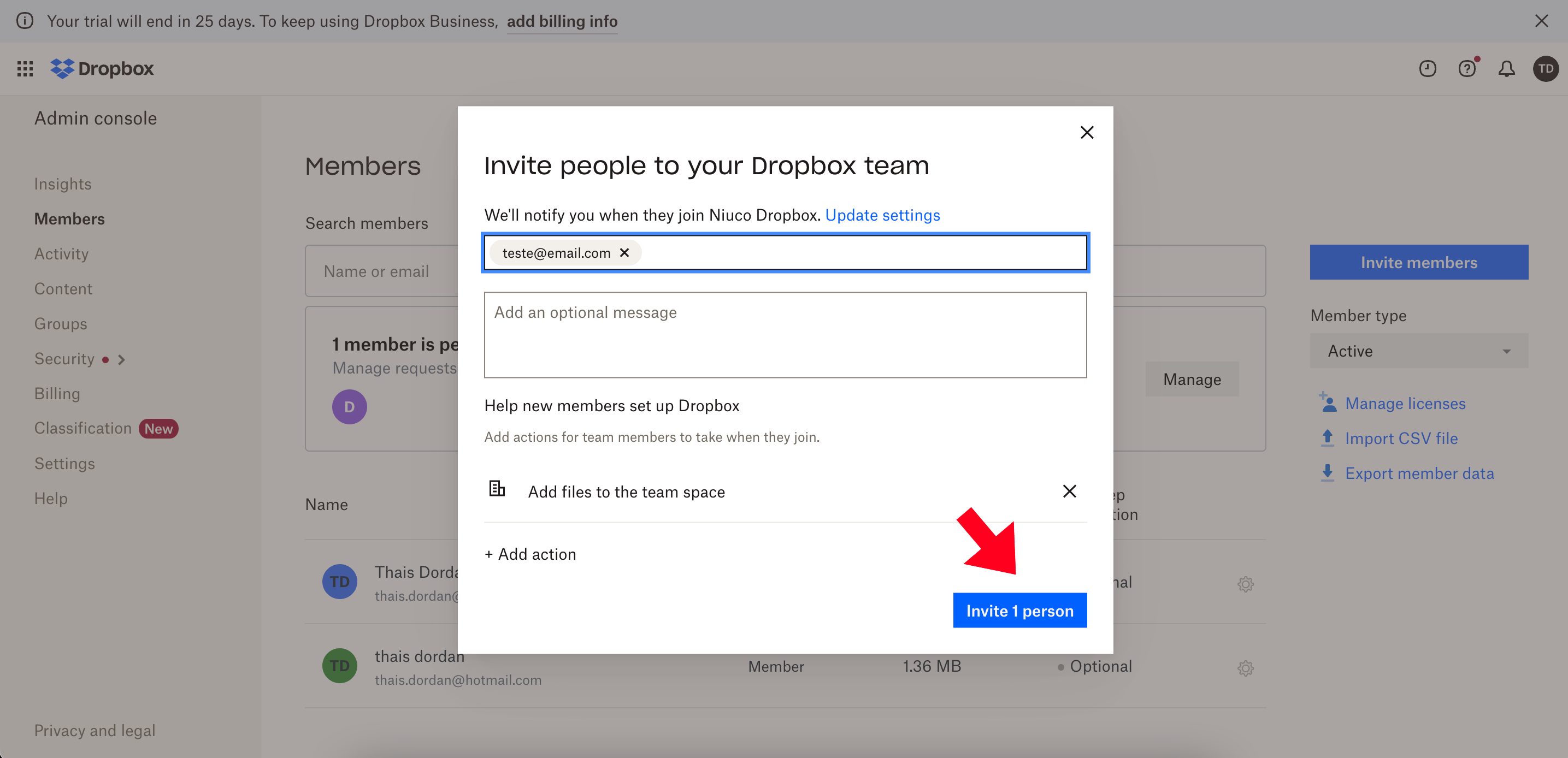
Task: Go to Billing in the admin sidebar
Action: pos(57,394)
